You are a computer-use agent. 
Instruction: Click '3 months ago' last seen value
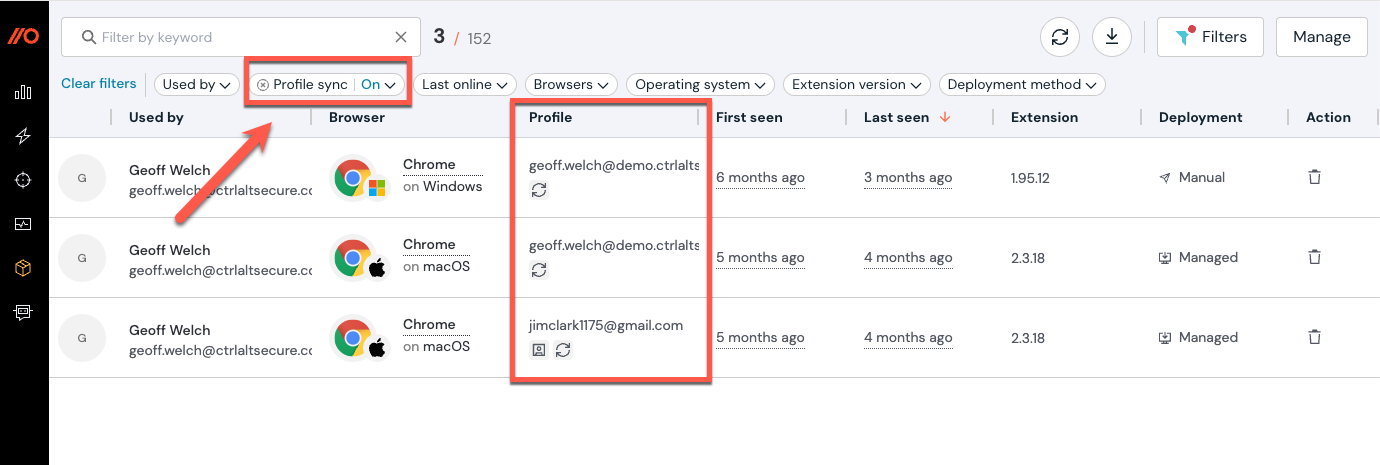[908, 178]
